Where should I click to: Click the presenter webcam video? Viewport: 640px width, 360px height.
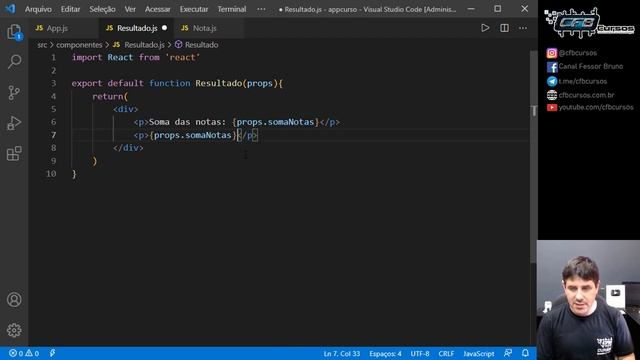[x=588, y=300]
